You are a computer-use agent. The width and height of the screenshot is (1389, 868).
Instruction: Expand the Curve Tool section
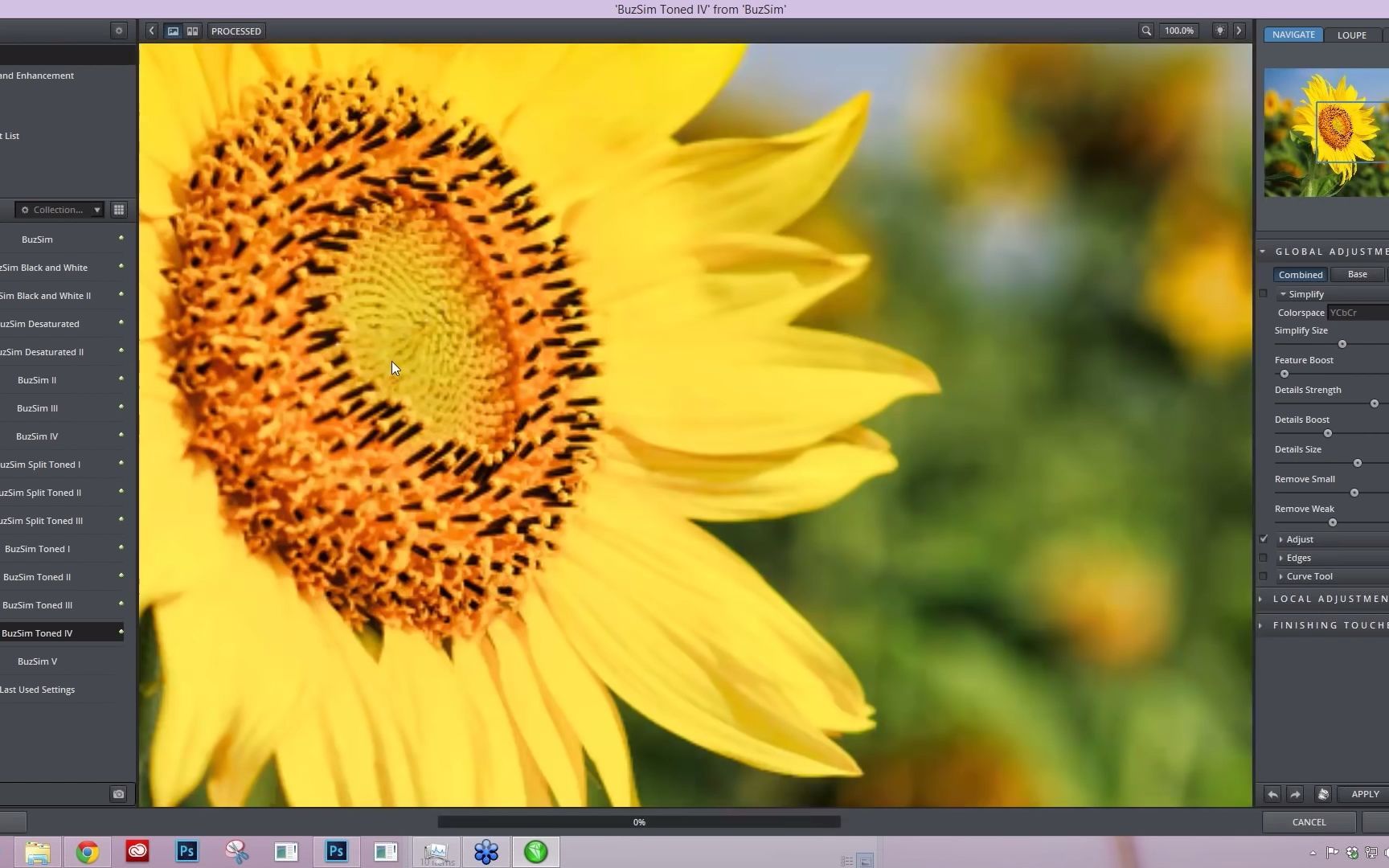tap(1280, 576)
